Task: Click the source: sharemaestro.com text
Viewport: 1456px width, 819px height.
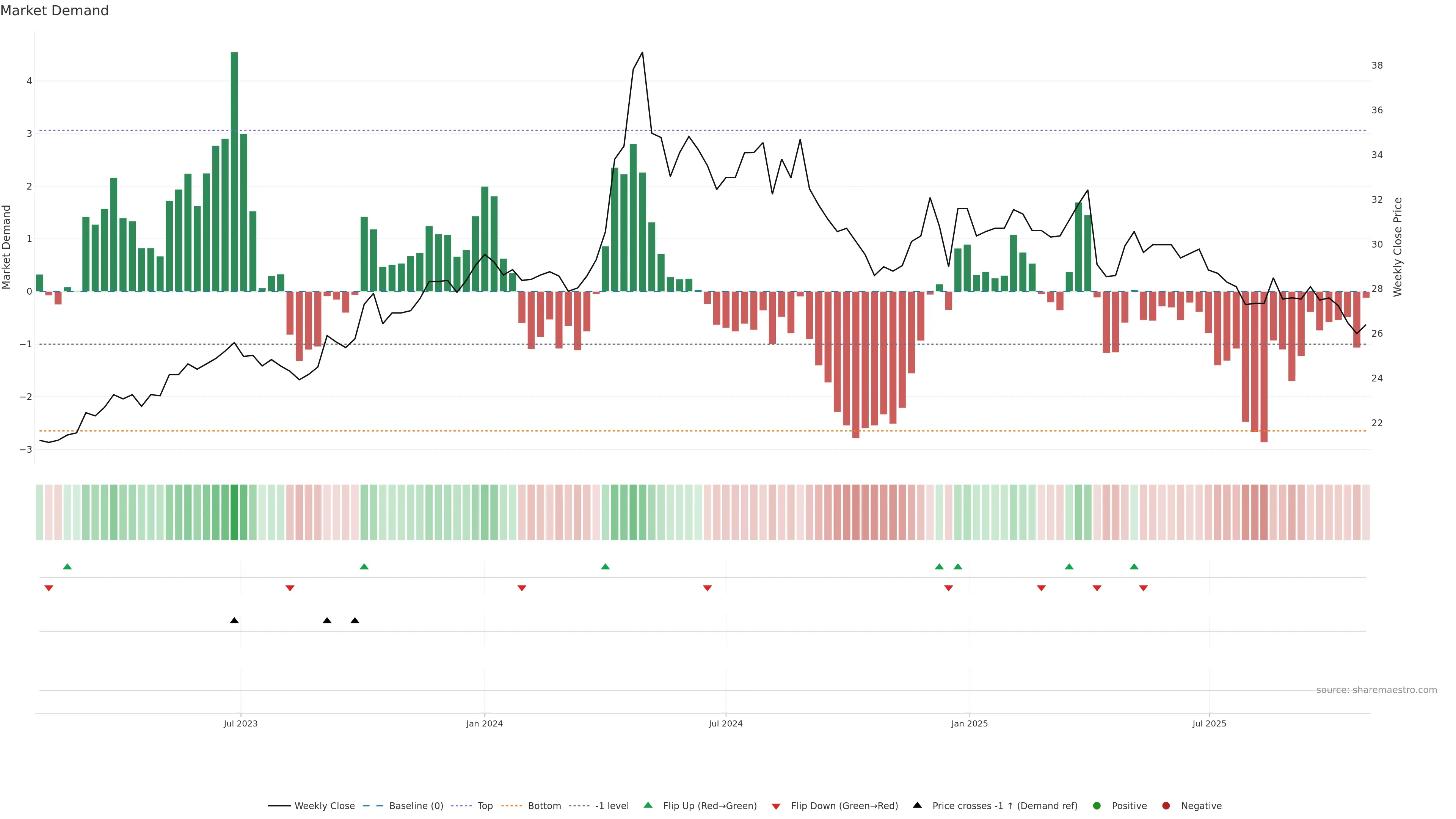Action: pyautogui.click(x=1376, y=690)
